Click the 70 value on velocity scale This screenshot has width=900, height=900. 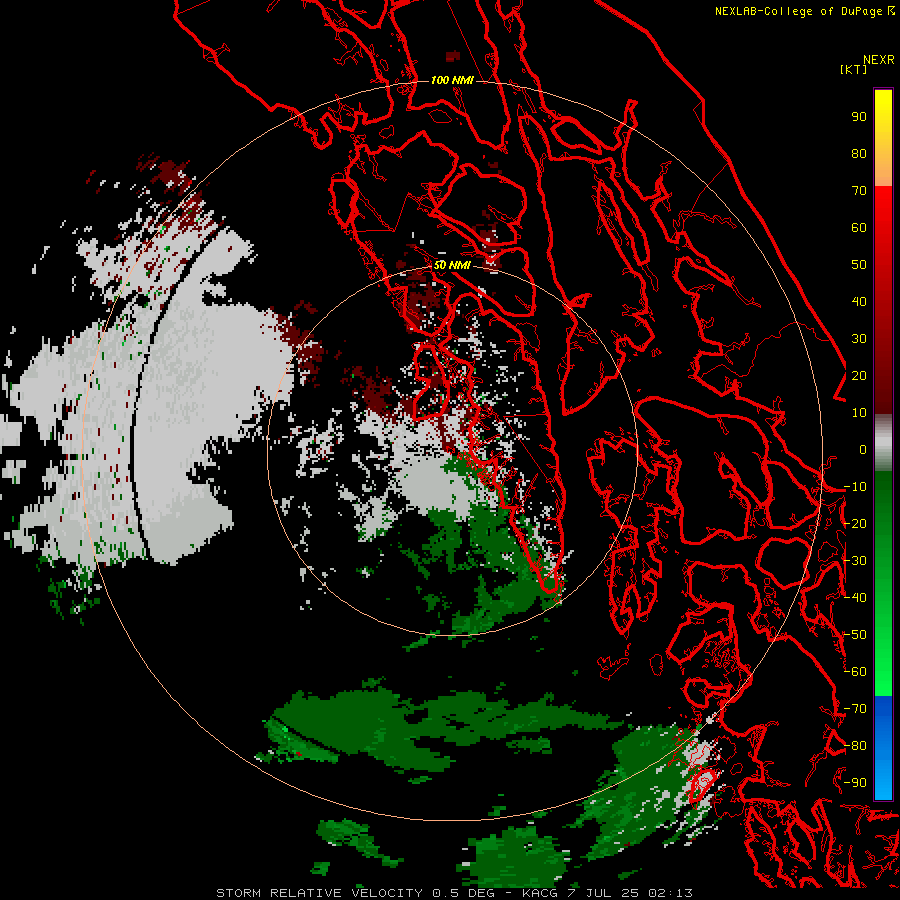pos(859,191)
